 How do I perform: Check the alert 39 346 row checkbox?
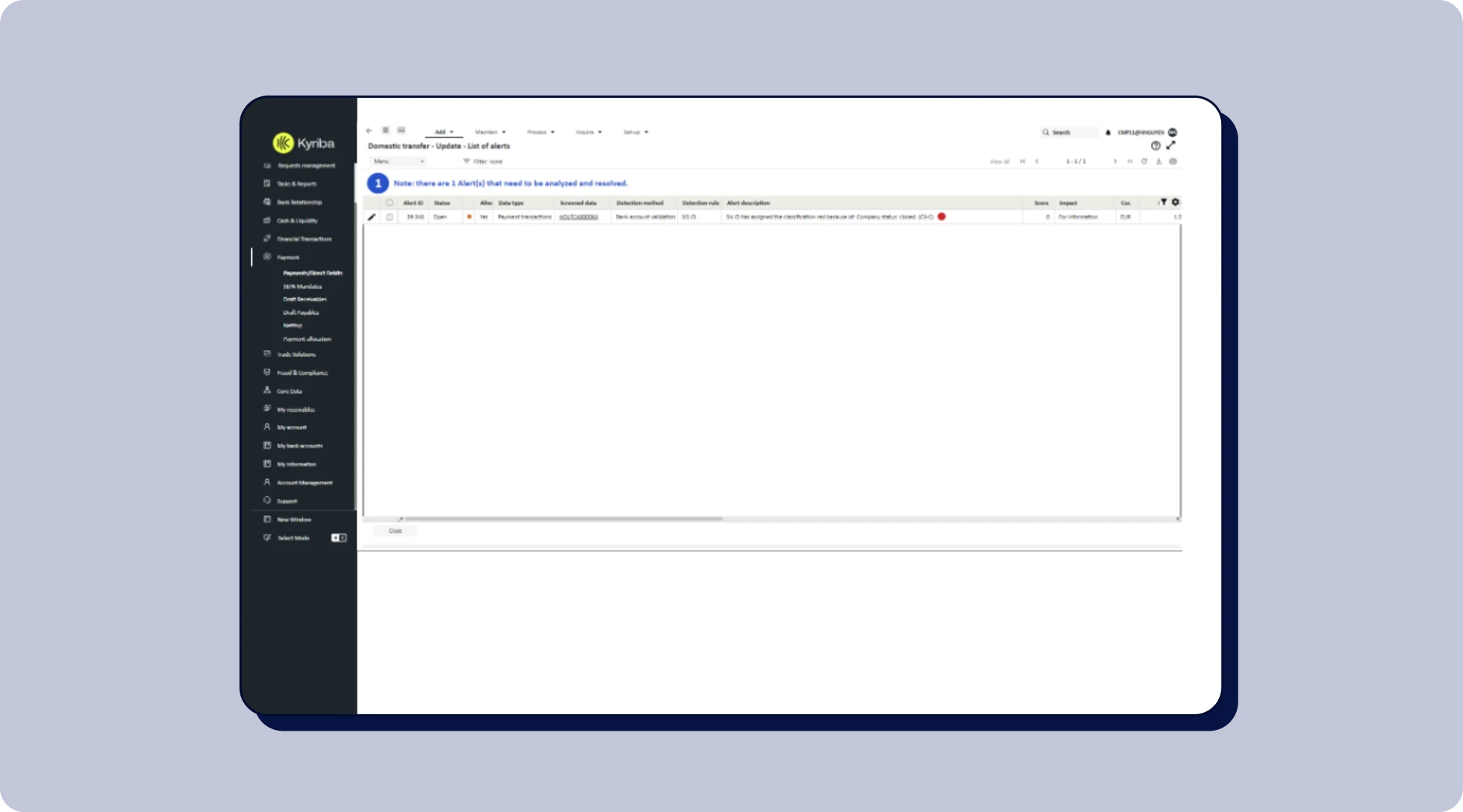(389, 217)
